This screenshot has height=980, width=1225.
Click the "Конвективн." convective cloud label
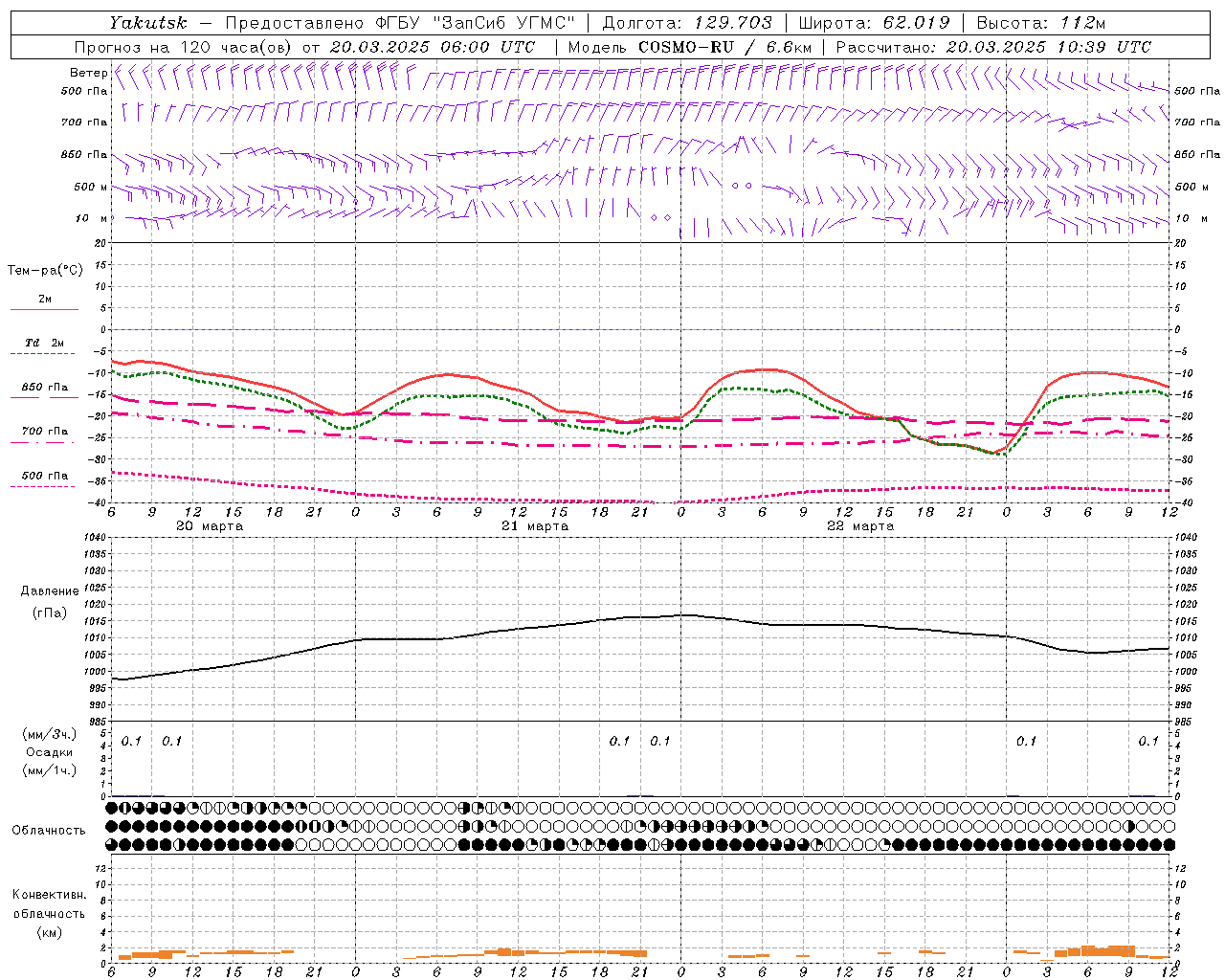pyautogui.click(x=50, y=896)
